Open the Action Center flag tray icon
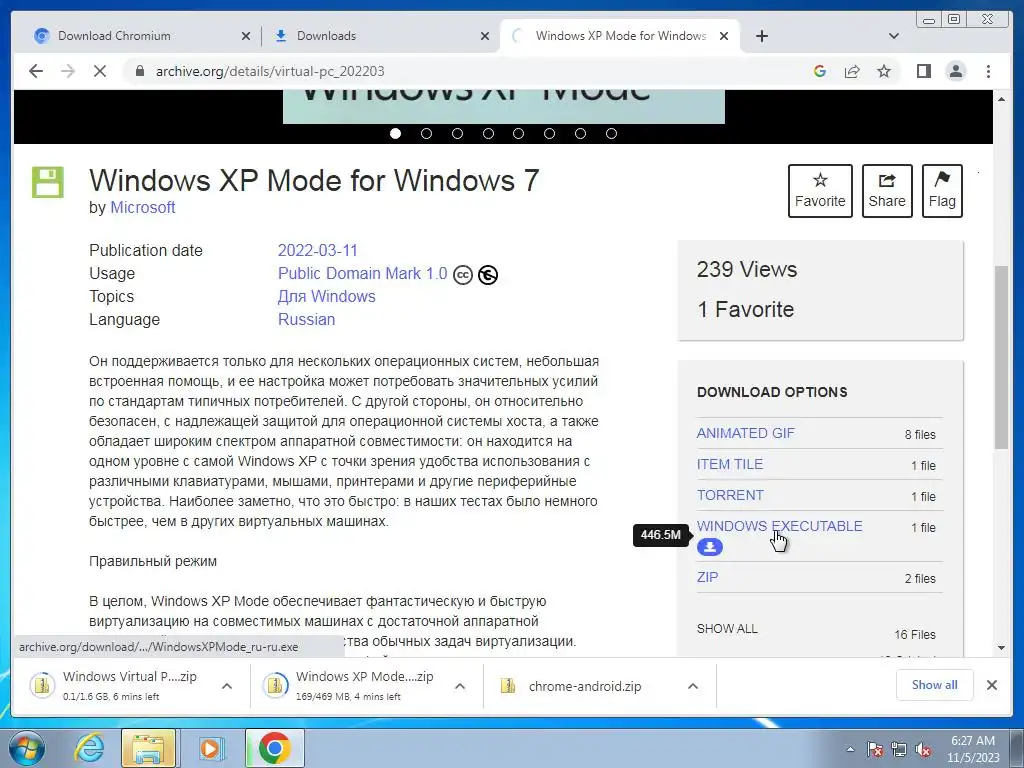Viewport: 1024px width, 768px height. tap(875, 749)
